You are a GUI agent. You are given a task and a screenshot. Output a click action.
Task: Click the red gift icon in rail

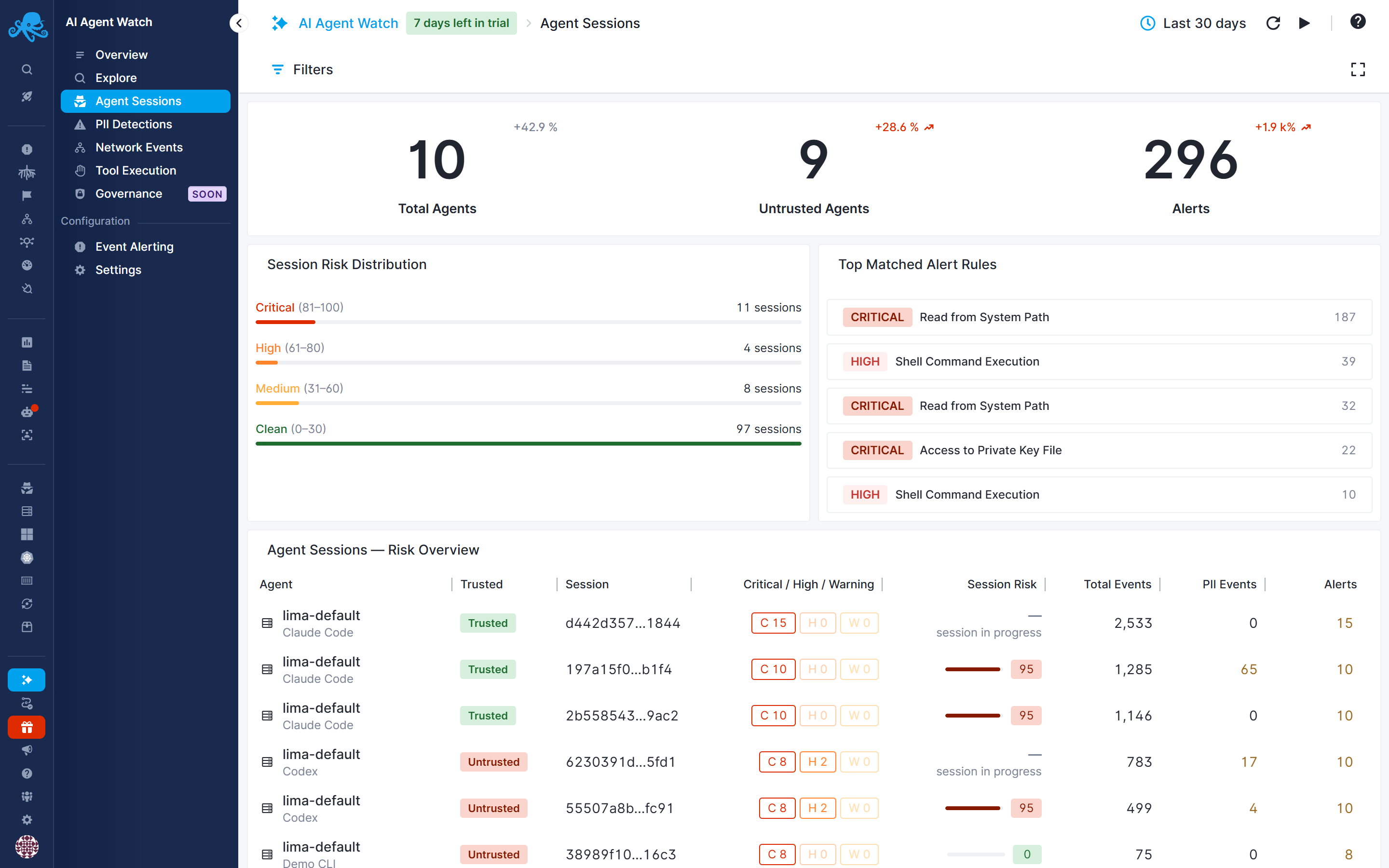[x=27, y=727]
